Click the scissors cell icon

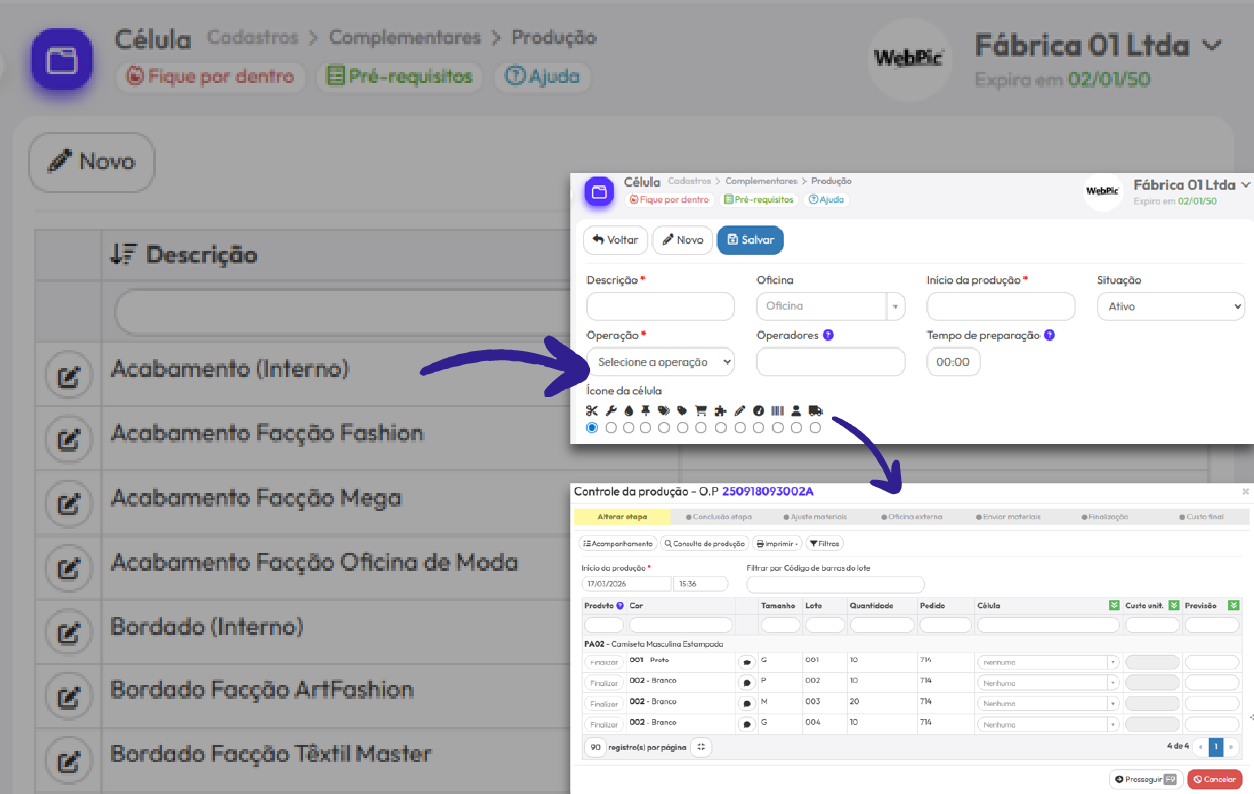point(592,410)
